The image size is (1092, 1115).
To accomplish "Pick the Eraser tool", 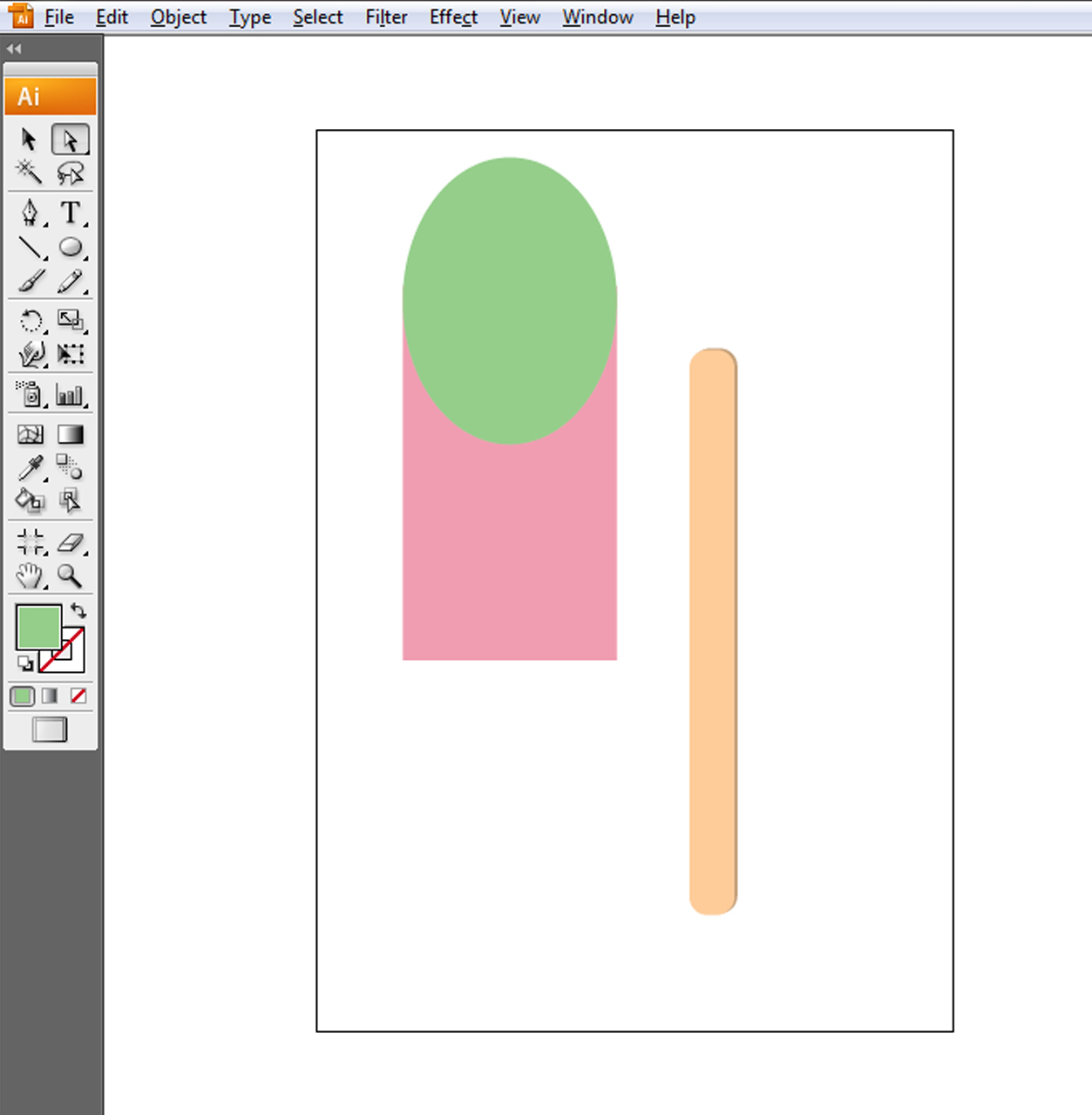I will 71,542.
